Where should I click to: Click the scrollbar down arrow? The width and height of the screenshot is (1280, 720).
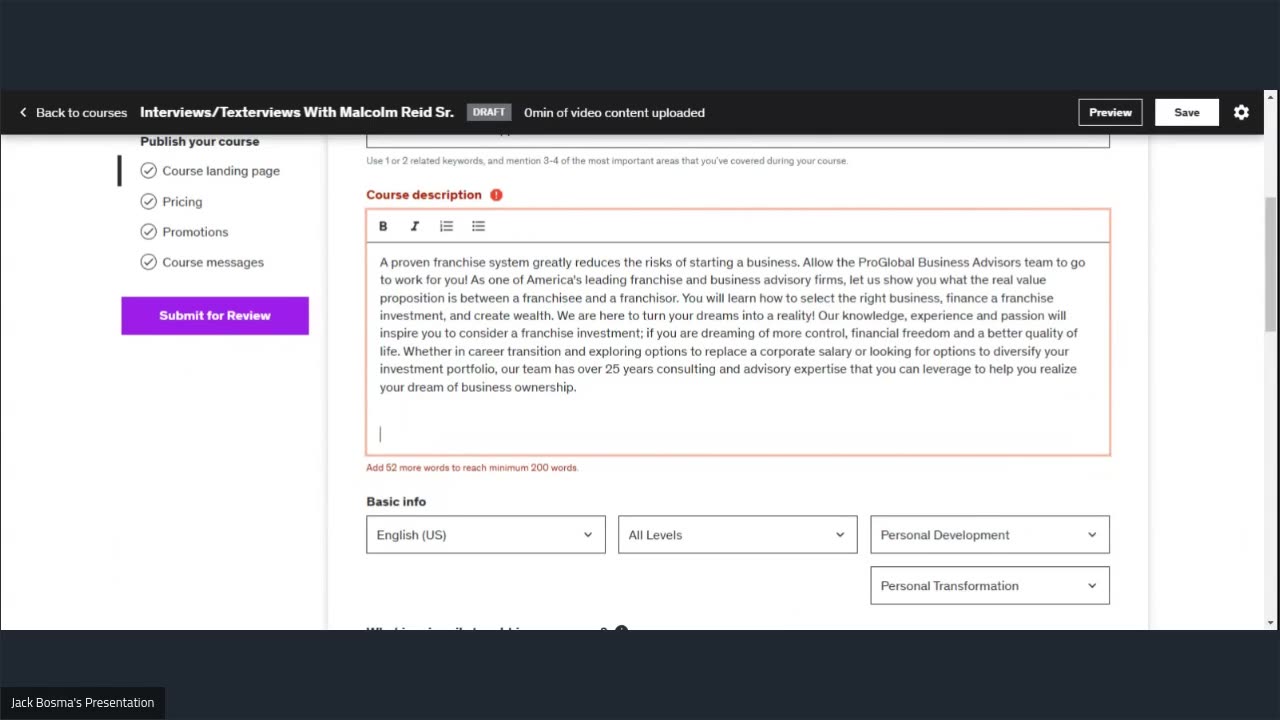click(x=1271, y=622)
